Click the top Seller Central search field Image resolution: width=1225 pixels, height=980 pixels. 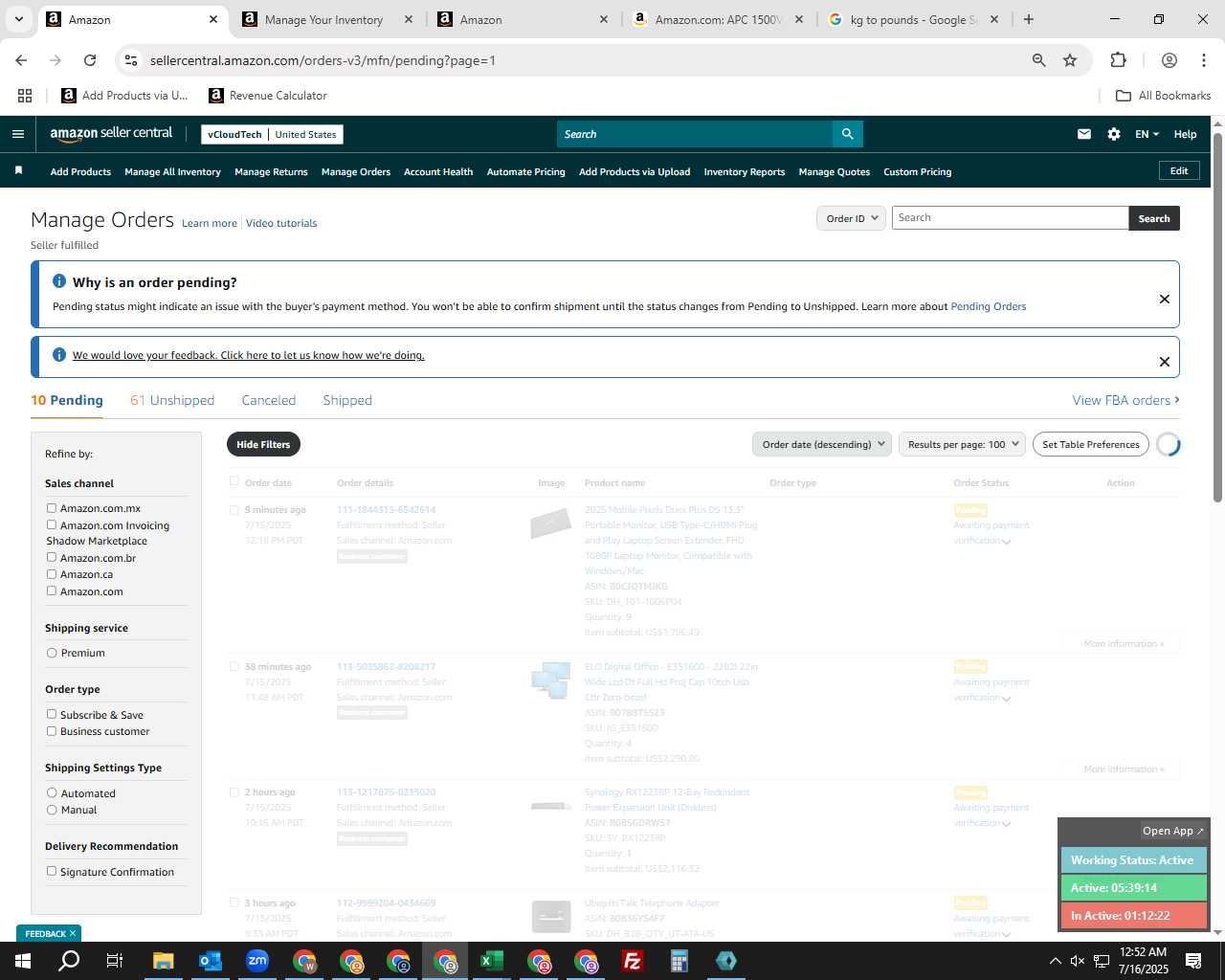click(x=695, y=134)
